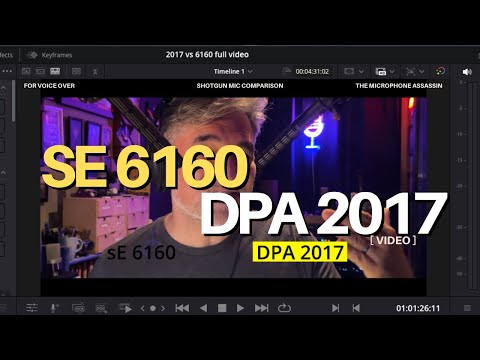Play the timeline in reverse
480x360 pixels.
pyautogui.click(x=203, y=308)
